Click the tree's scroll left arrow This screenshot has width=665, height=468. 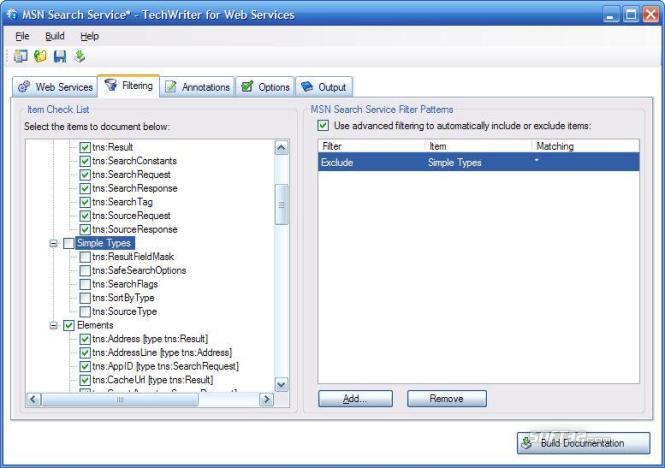click(34, 399)
